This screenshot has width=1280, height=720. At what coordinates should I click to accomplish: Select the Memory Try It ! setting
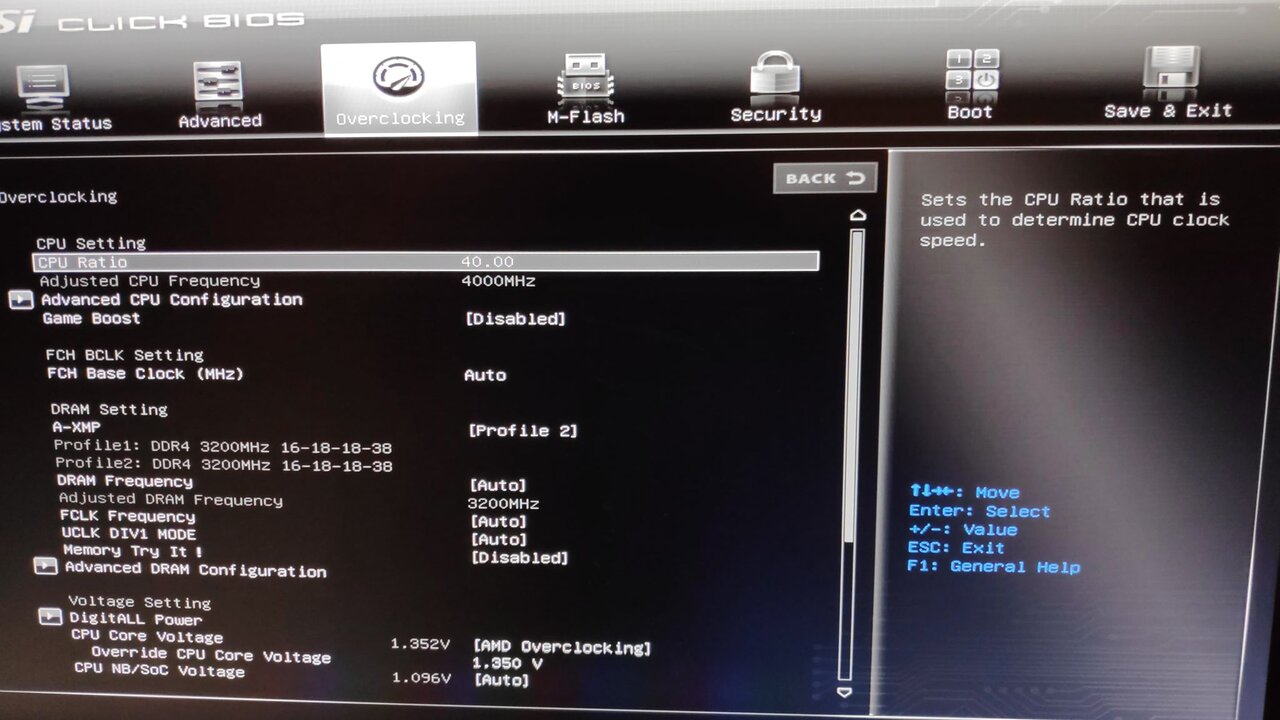[x=133, y=551]
